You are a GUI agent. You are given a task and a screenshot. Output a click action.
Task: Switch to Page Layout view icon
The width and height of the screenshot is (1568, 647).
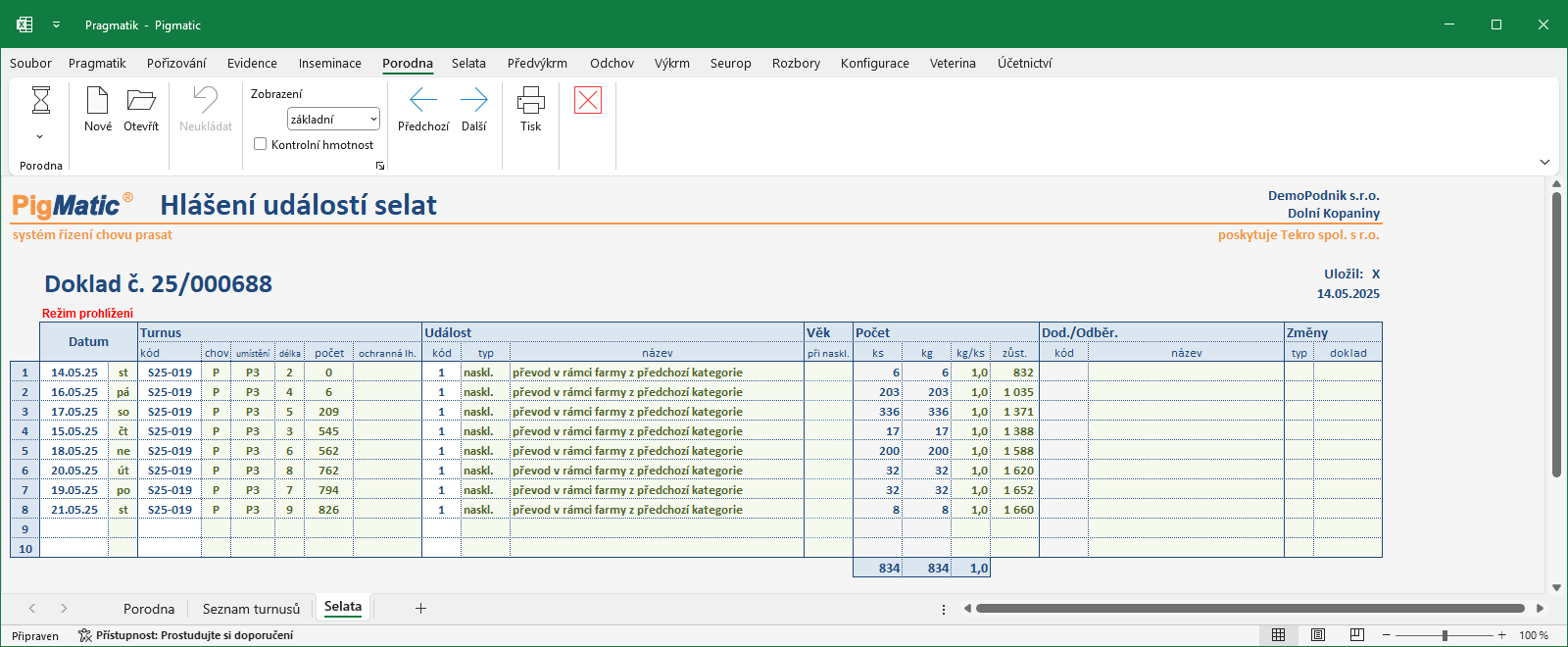tap(1318, 635)
